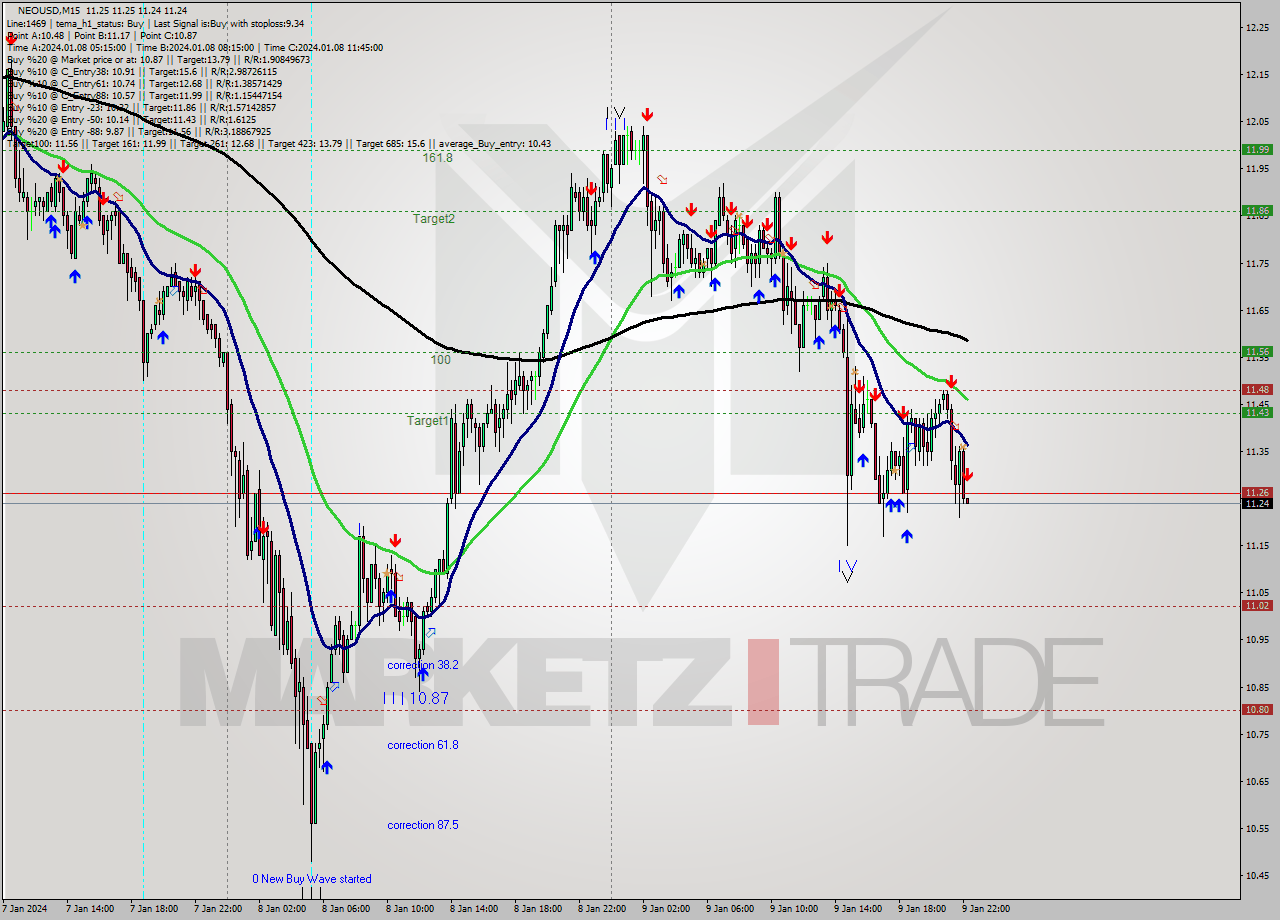Select the '9 Jan 06:00' time label

pos(731,909)
